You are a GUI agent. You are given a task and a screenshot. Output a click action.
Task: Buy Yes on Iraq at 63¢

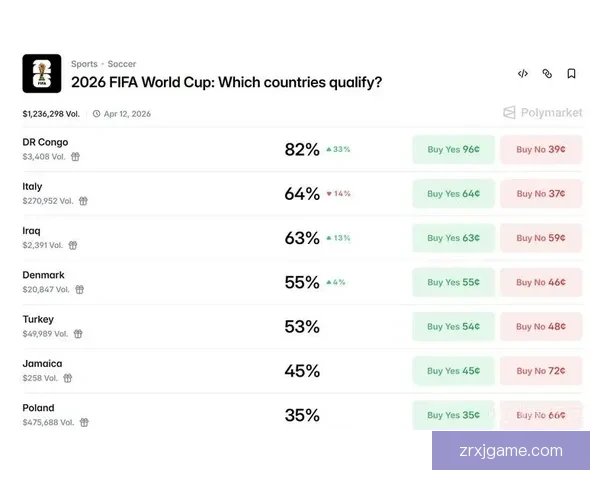click(453, 238)
